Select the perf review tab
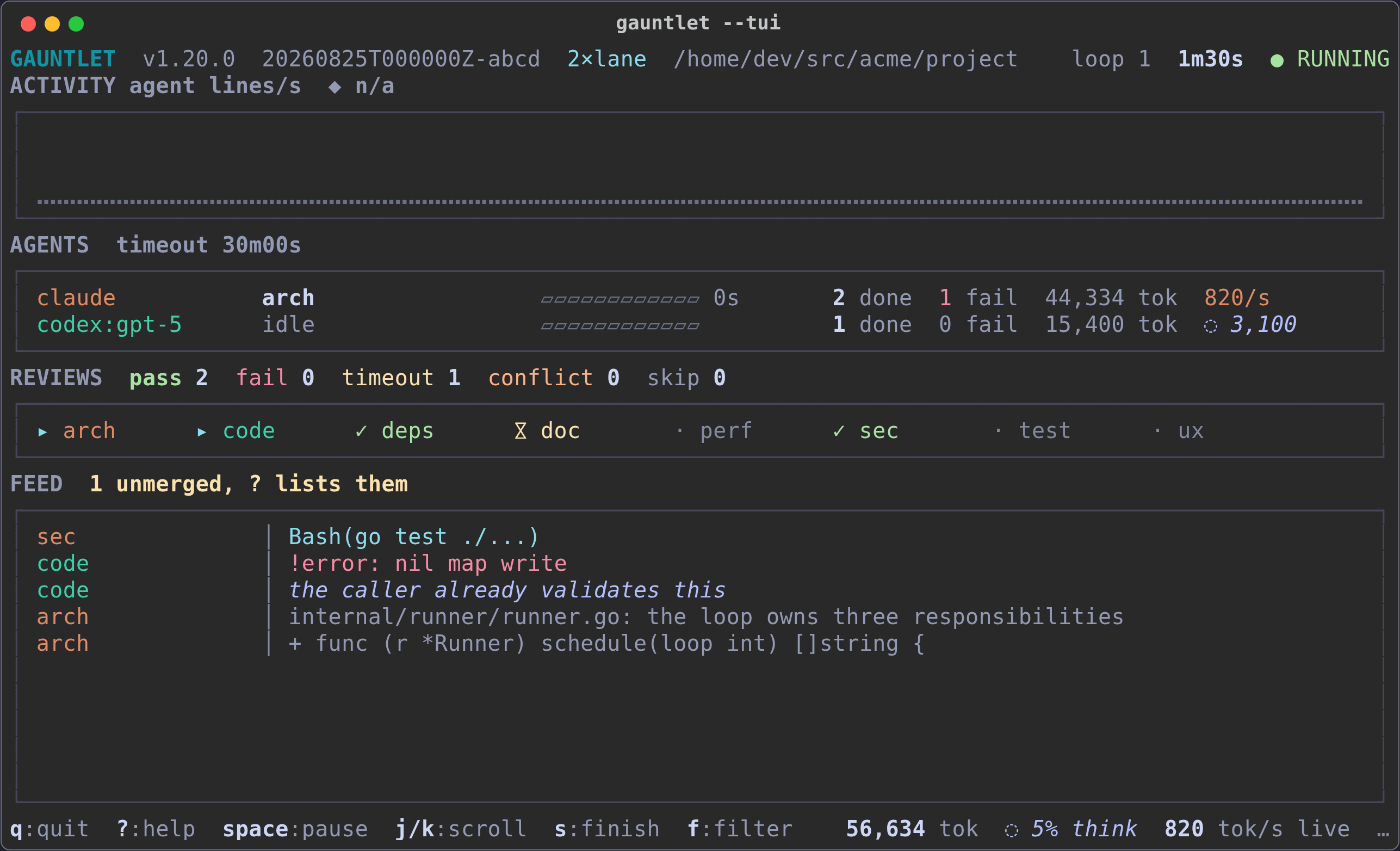1400x851 pixels. pos(714,431)
